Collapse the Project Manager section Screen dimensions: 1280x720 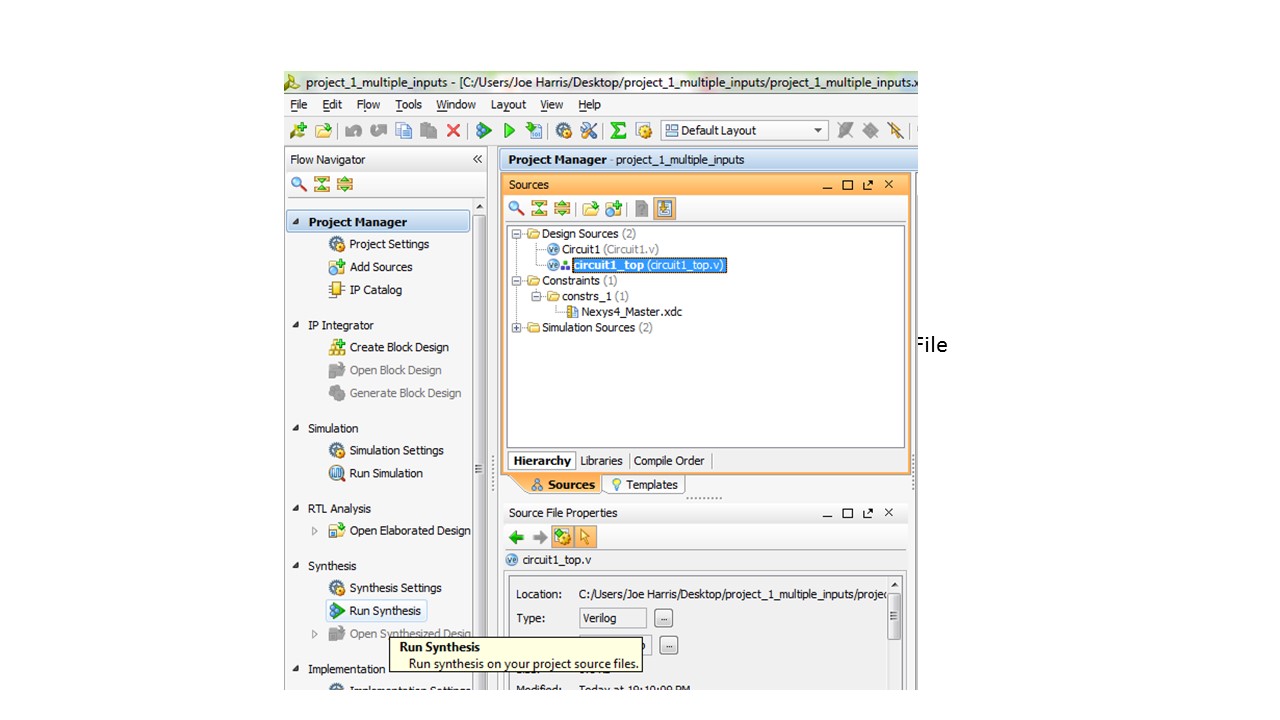pos(296,222)
